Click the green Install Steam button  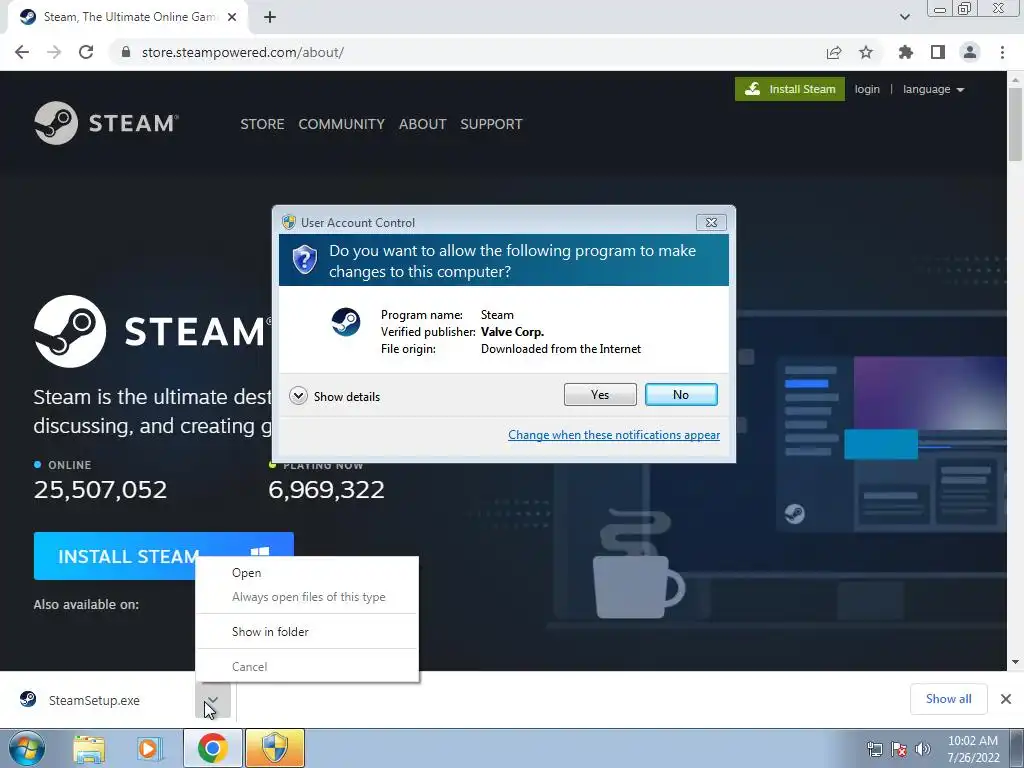coord(790,89)
